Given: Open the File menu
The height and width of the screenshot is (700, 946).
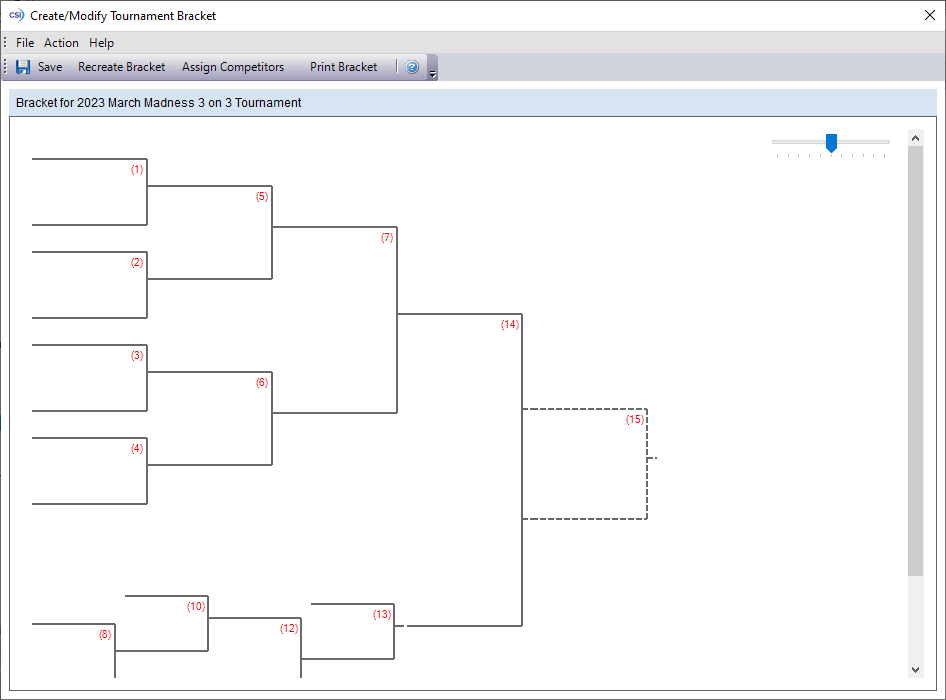Looking at the screenshot, I should click(25, 43).
